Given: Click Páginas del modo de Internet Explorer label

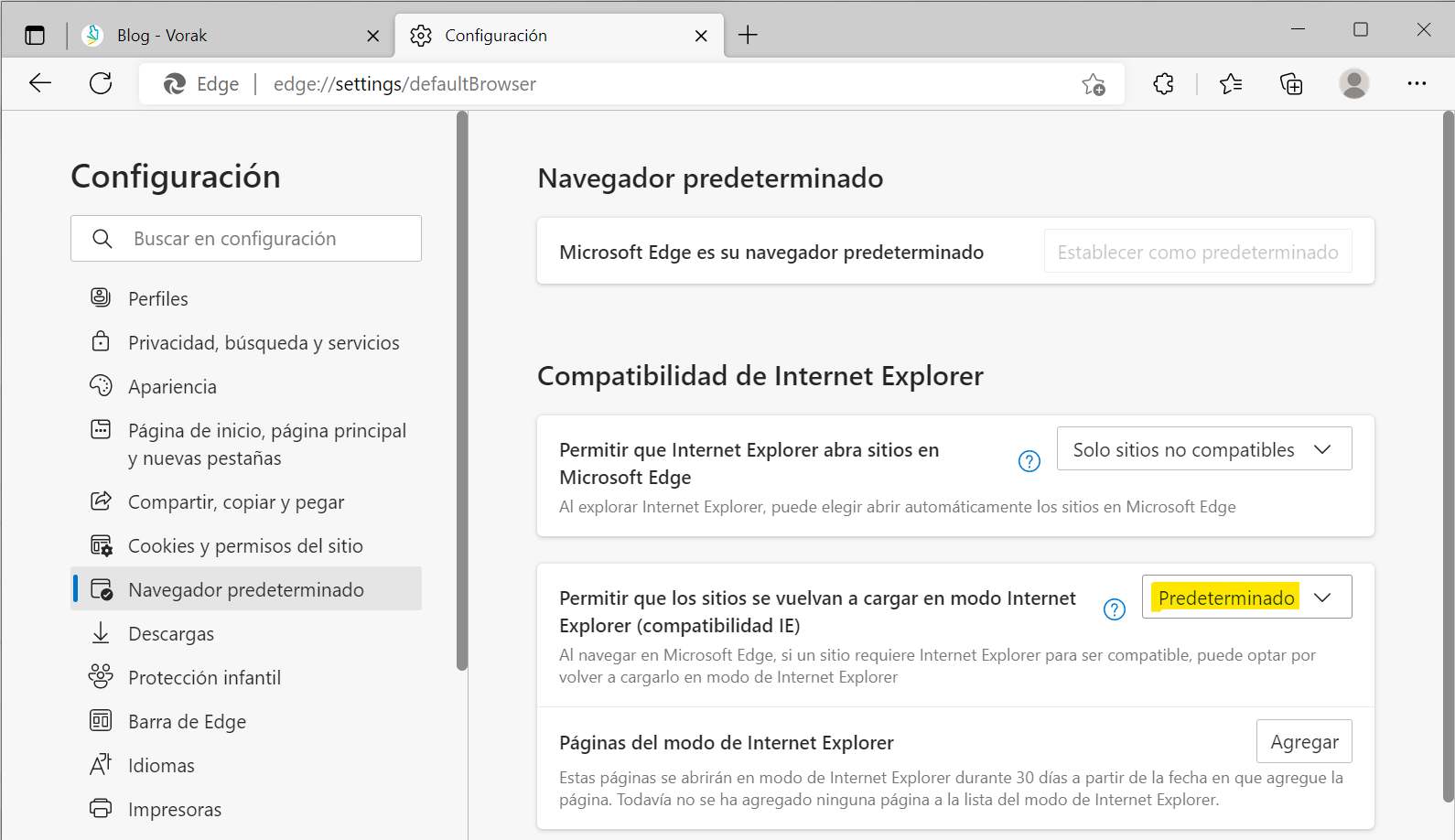Looking at the screenshot, I should 727,743.
